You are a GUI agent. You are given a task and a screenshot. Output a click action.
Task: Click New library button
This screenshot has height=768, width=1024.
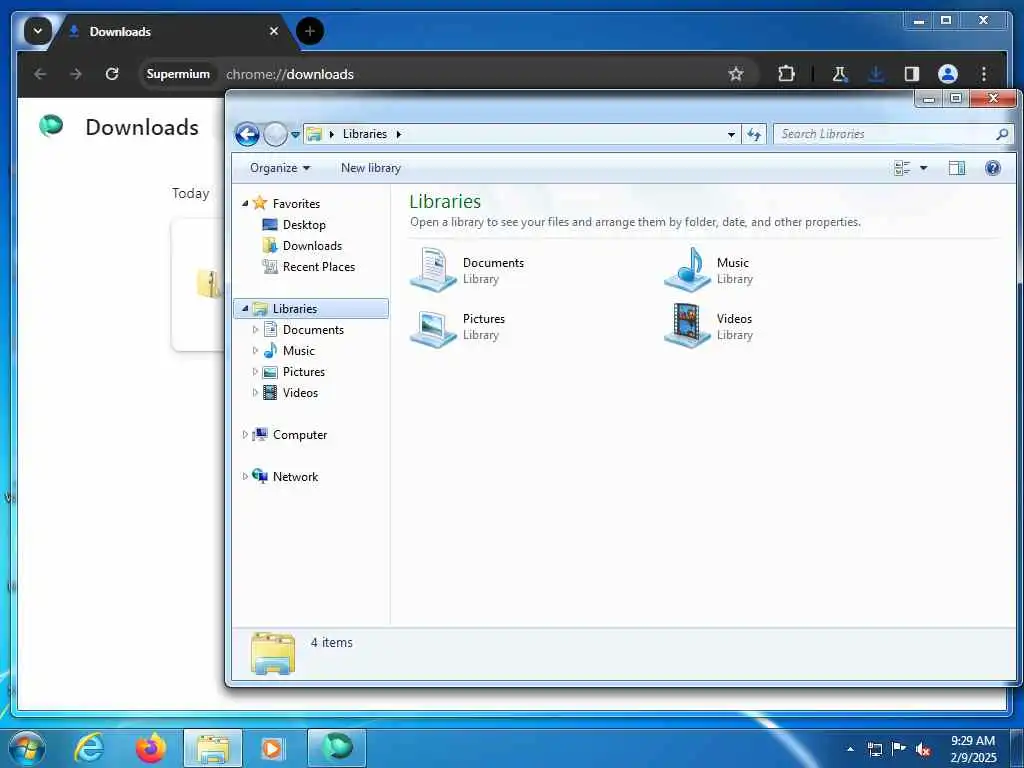click(x=371, y=168)
